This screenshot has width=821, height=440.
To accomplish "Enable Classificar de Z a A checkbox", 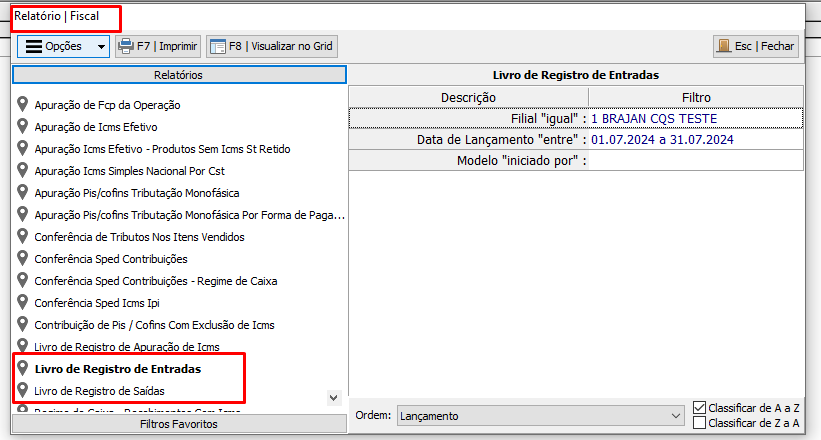I will (x=700, y=423).
